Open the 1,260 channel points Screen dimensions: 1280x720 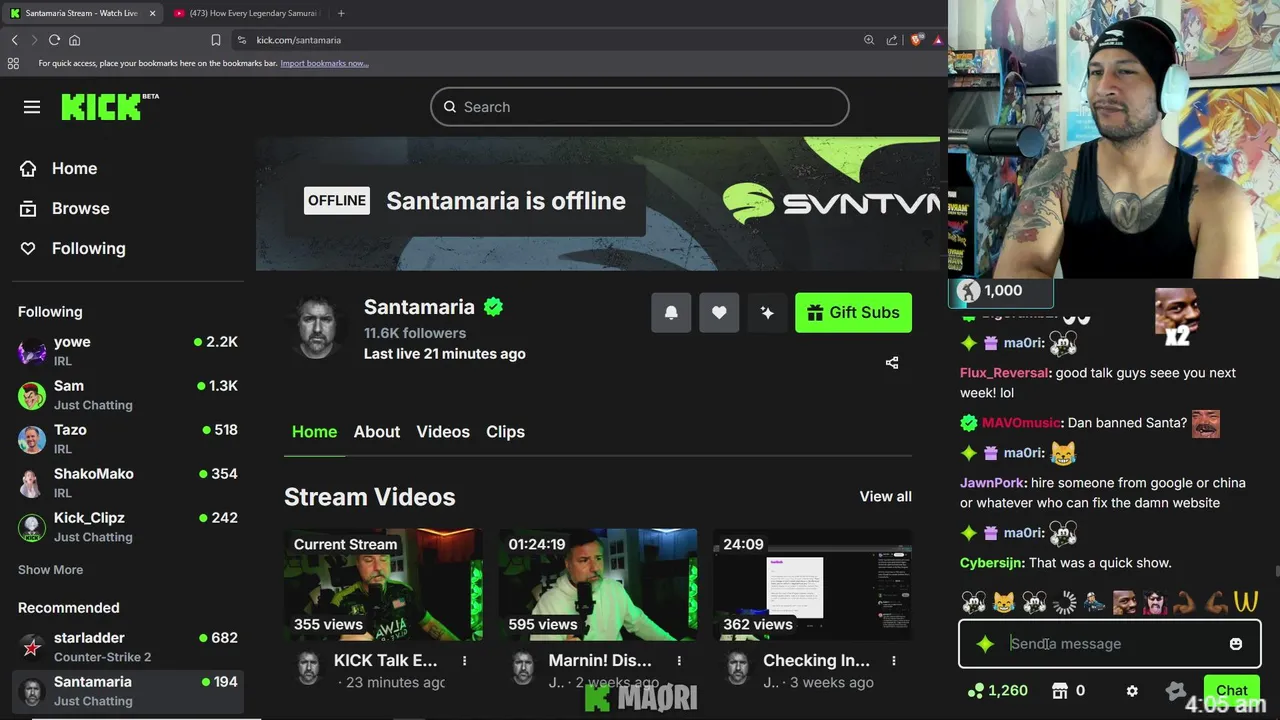coord(997,690)
